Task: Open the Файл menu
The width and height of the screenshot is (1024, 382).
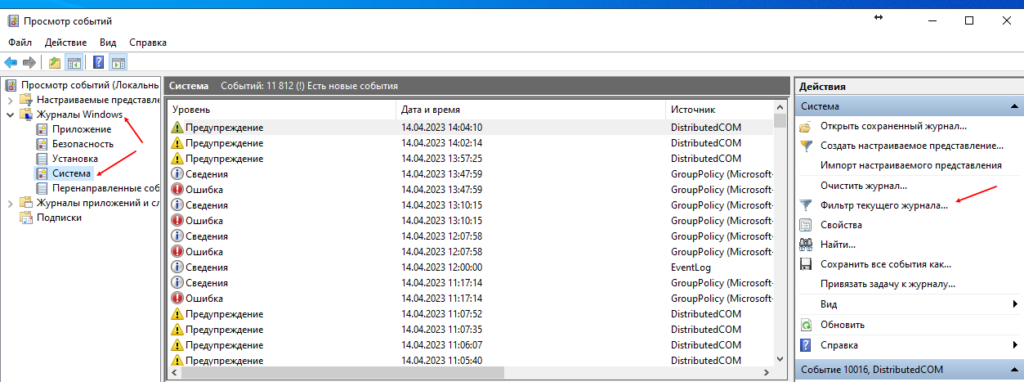Action: point(20,42)
